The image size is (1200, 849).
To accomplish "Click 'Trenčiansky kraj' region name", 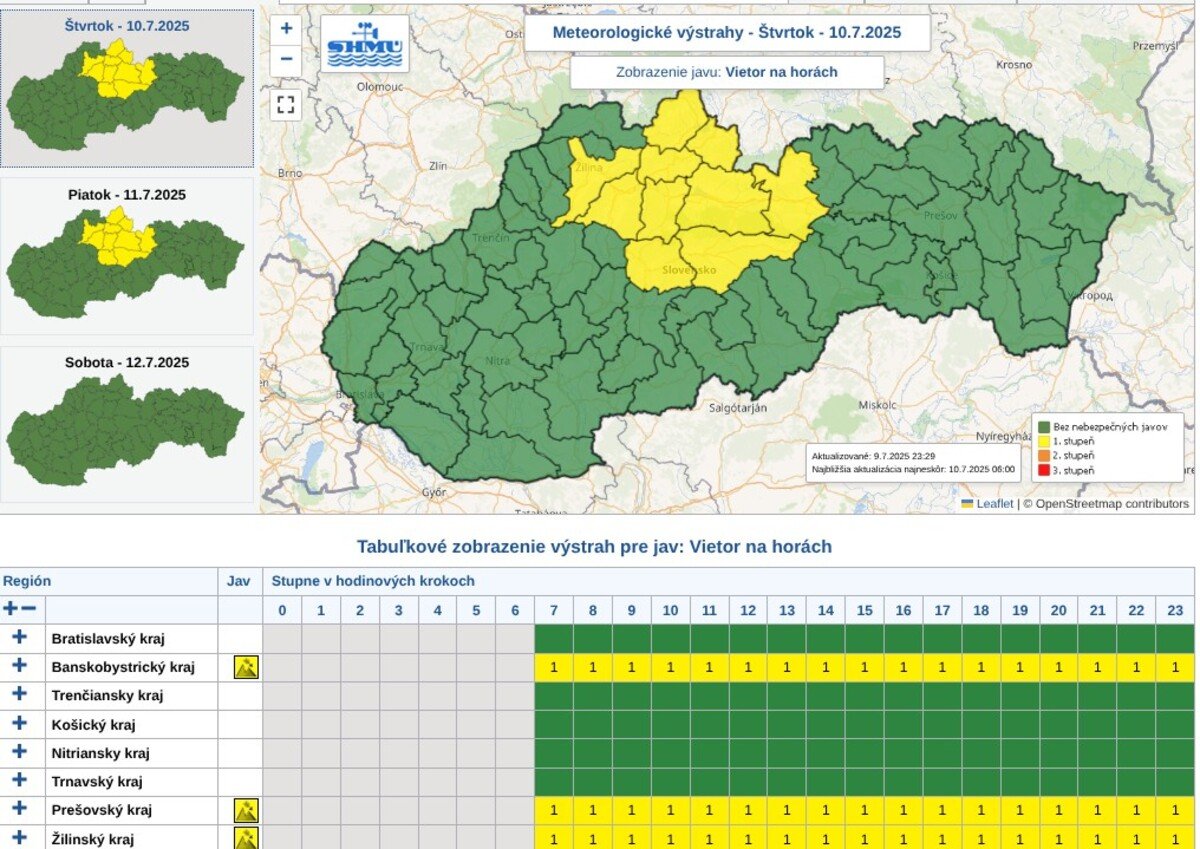I will tap(107, 695).
